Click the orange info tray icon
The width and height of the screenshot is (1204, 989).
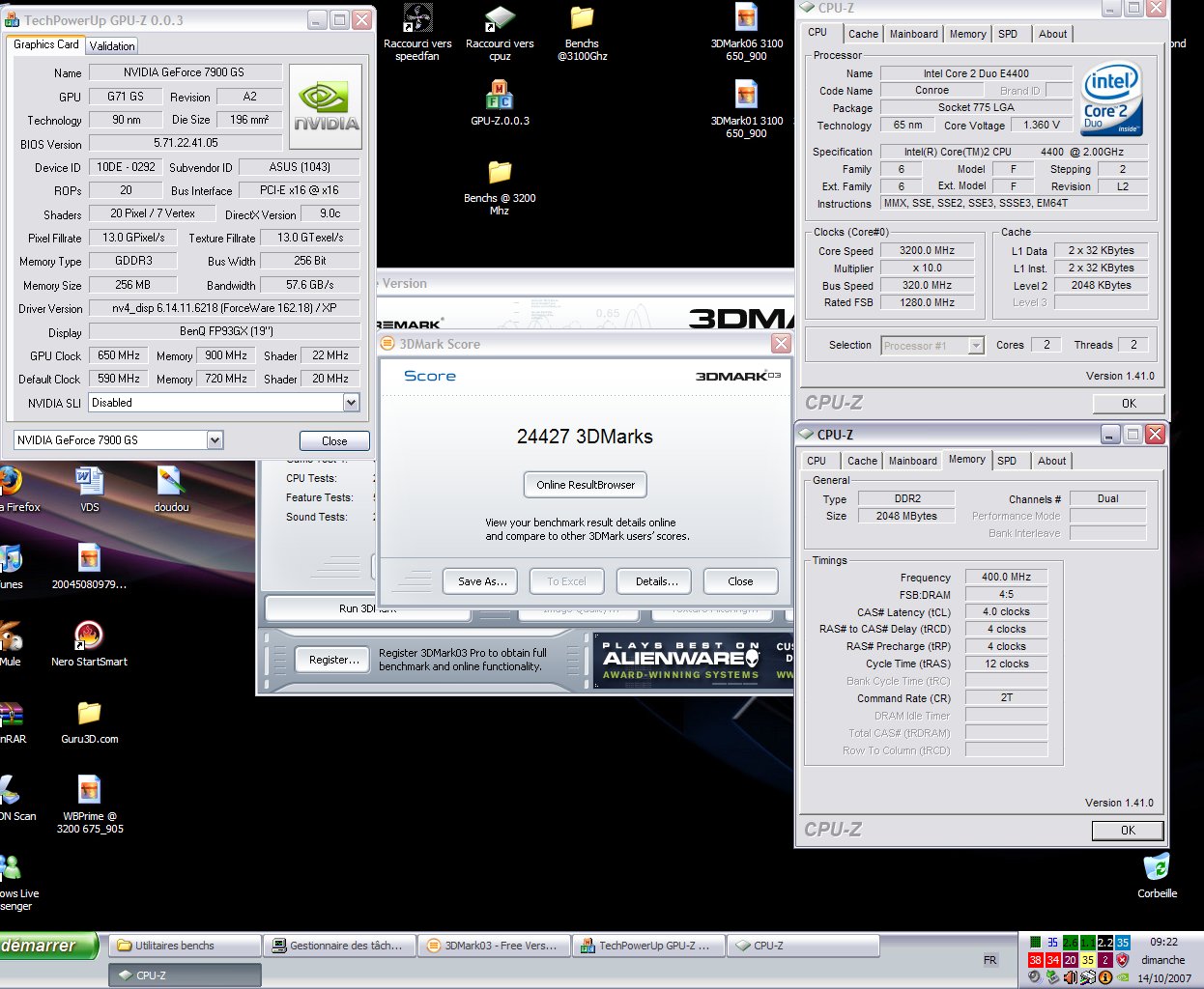click(x=1104, y=977)
